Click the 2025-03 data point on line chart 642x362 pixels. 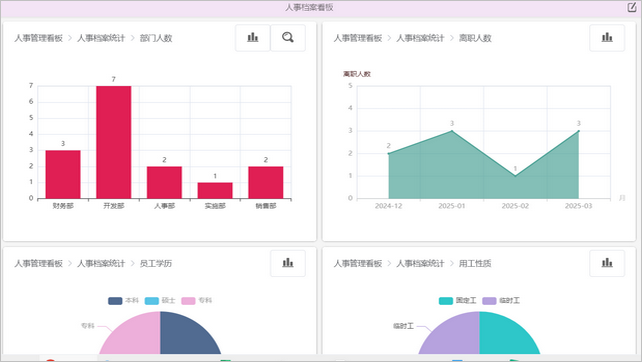tap(579, 131)
